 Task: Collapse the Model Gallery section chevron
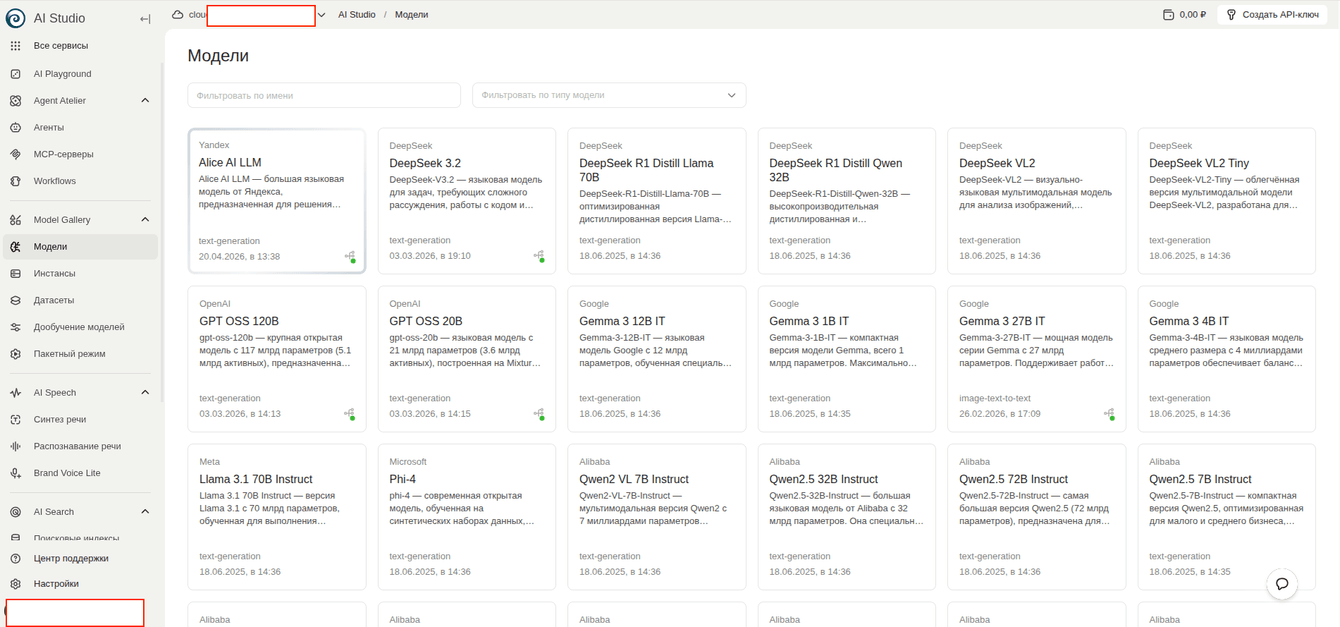pos(145,220)
